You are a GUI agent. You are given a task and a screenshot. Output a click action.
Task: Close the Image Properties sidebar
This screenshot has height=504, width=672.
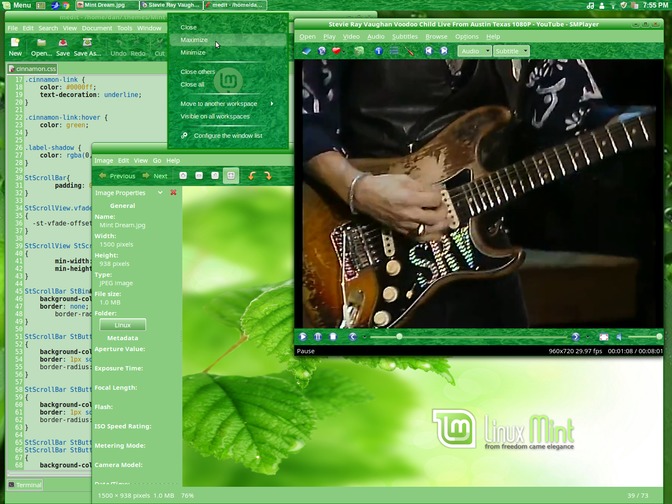174,192
